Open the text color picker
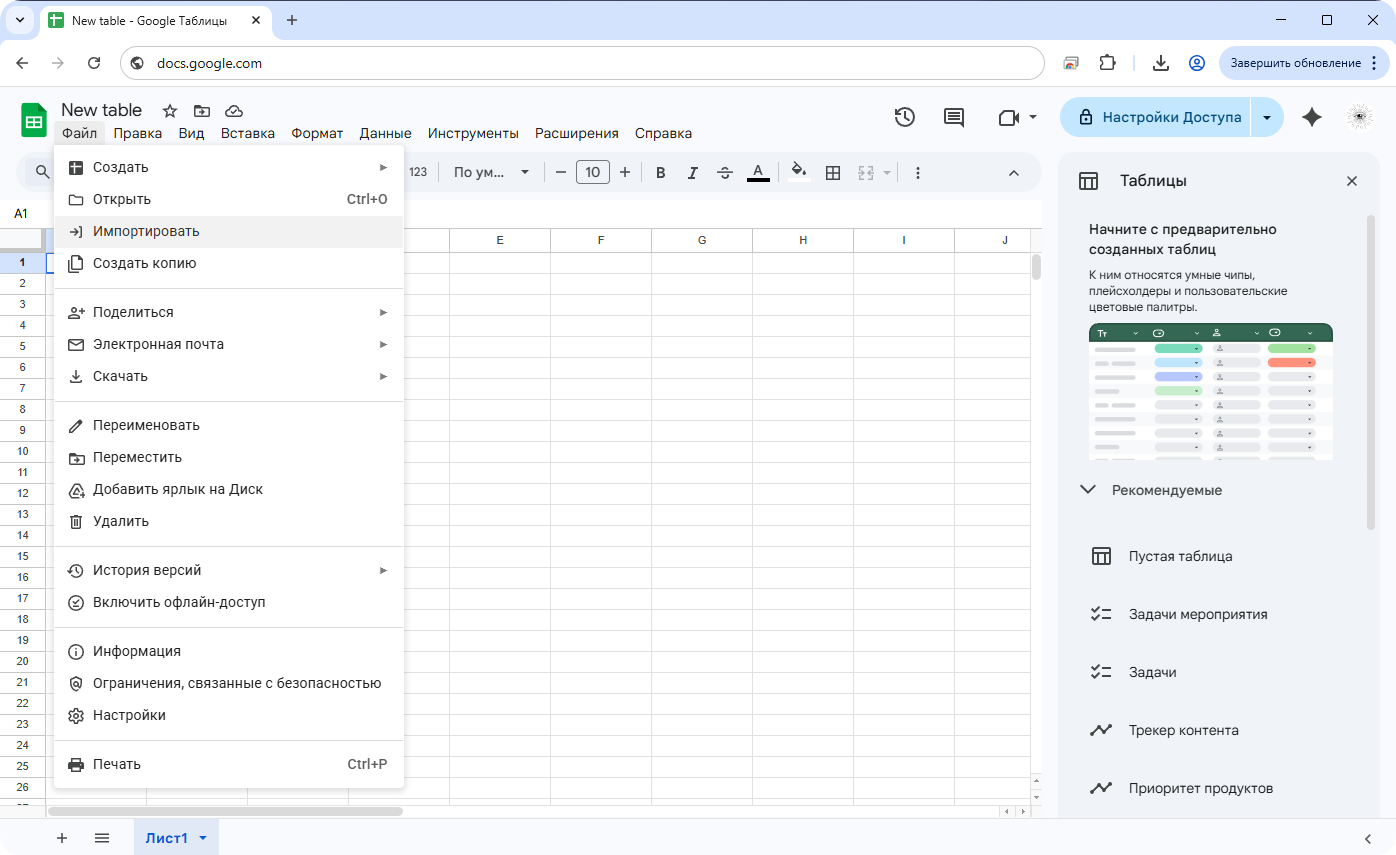 point(758,173)
